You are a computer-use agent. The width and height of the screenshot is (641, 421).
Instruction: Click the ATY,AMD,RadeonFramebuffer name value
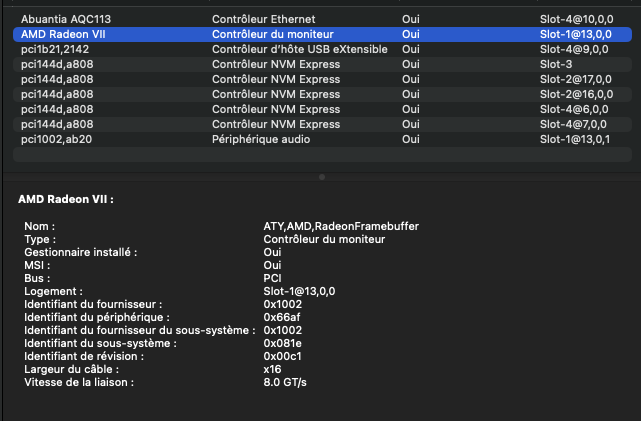341,226
